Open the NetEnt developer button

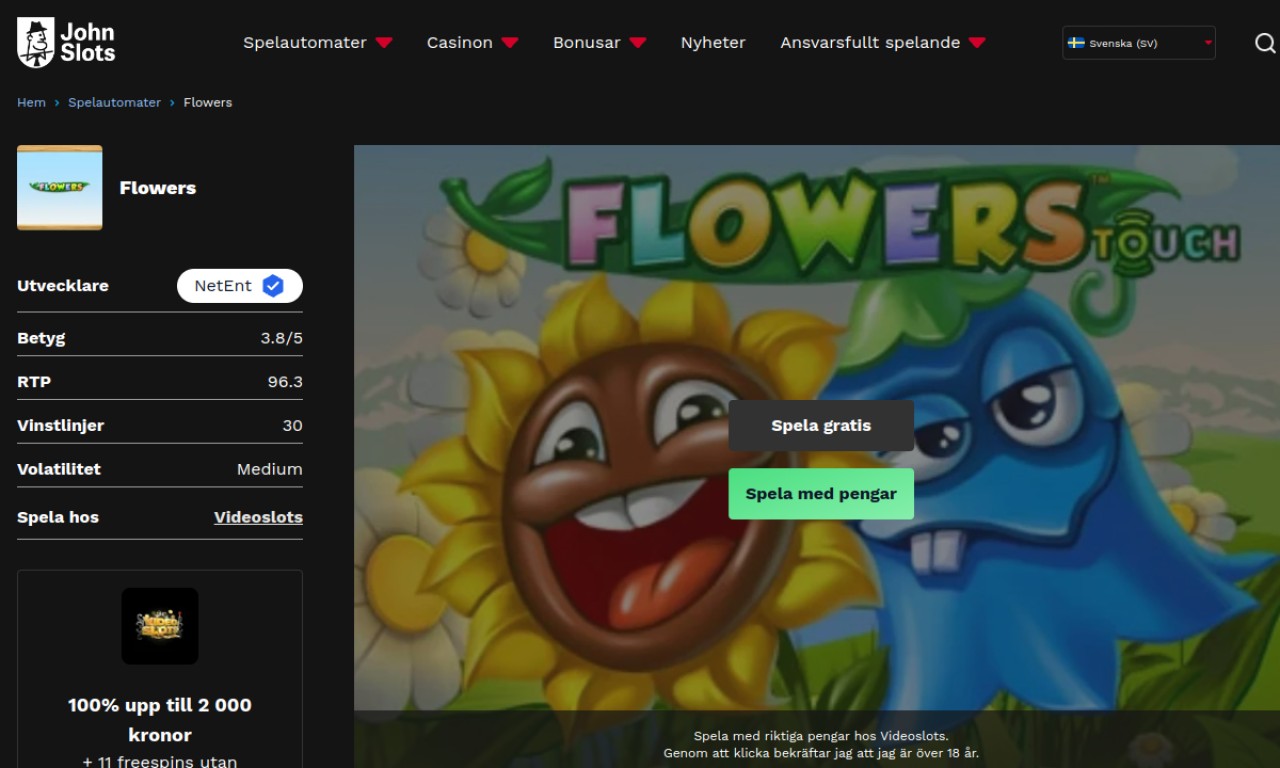pos(240,286)
